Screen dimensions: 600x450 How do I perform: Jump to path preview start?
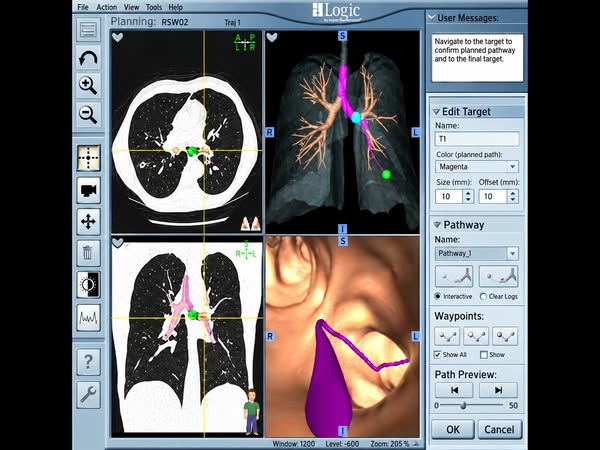click(454, 390)
